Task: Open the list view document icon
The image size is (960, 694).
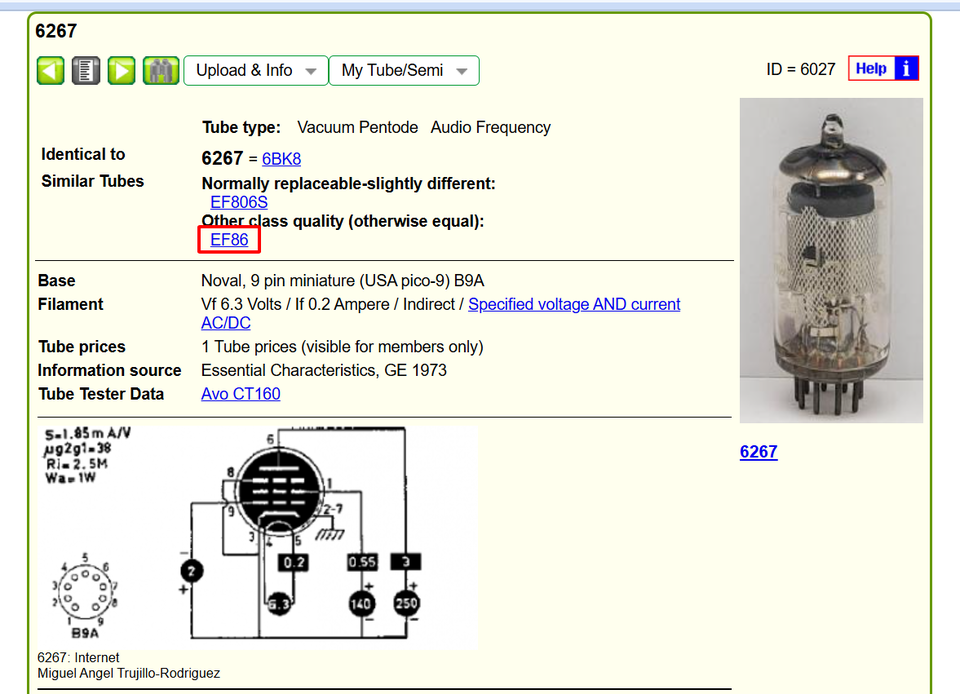Action: [86, 70]
